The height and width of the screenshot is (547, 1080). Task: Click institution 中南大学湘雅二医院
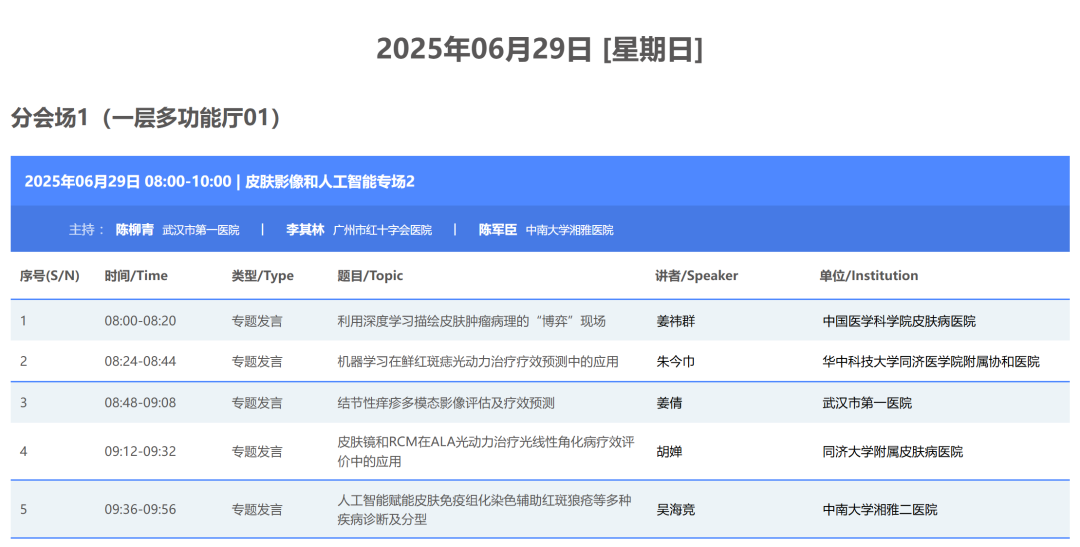click(x=880, y=509)
